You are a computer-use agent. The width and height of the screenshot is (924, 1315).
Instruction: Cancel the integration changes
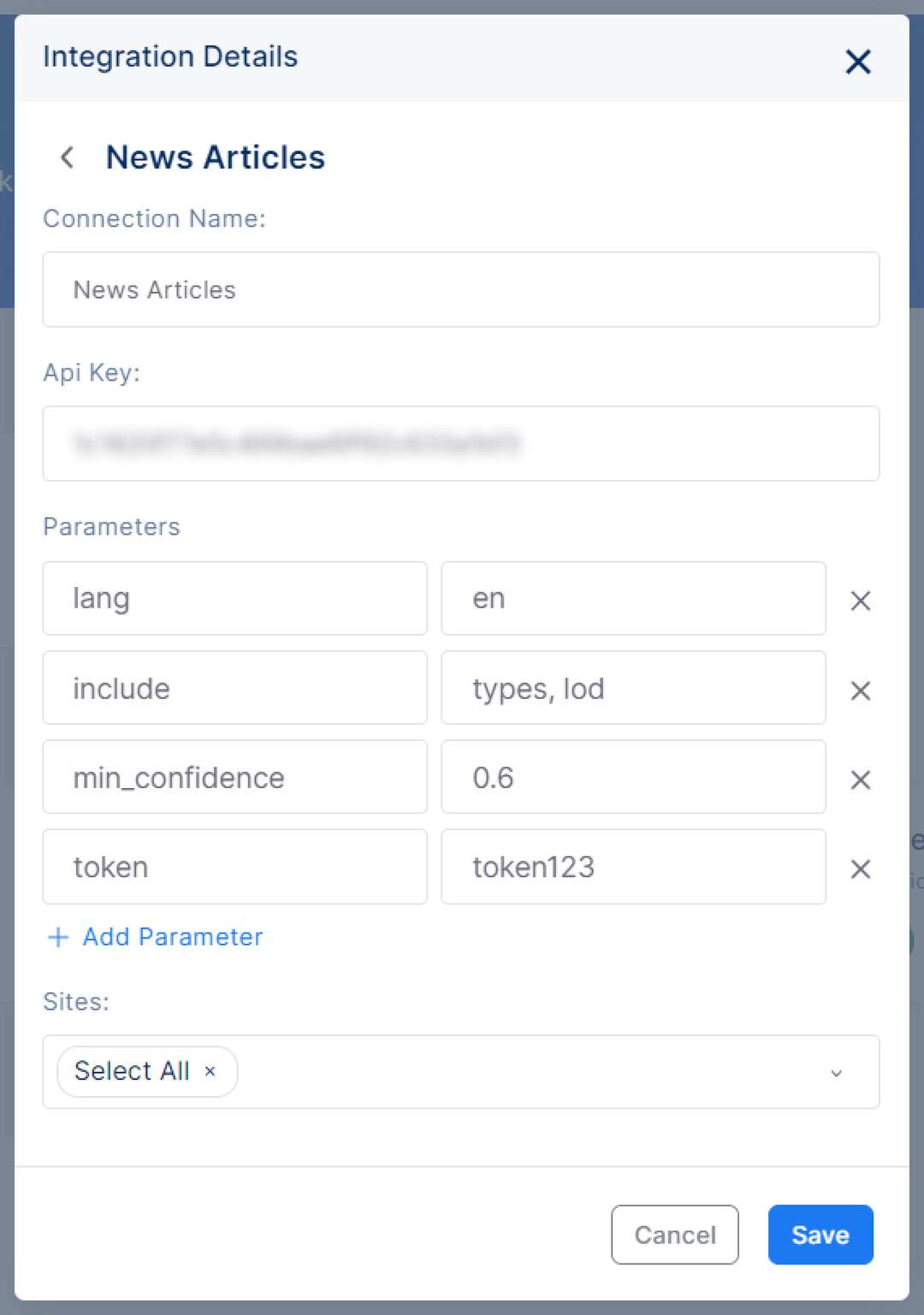pos(675,1235)
